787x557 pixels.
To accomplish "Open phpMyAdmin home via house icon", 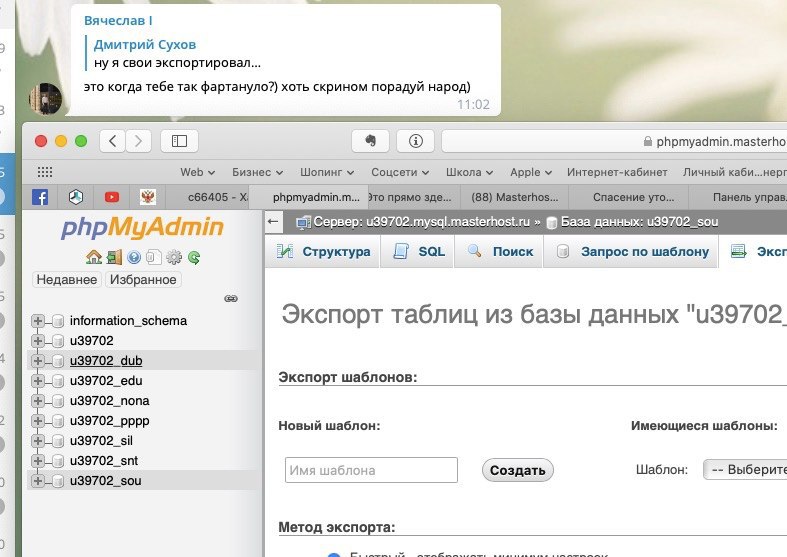I will (93, 257).
